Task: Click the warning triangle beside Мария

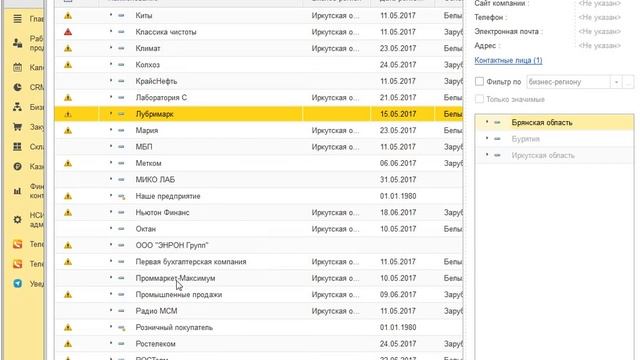Action: [x=68, y=130]
